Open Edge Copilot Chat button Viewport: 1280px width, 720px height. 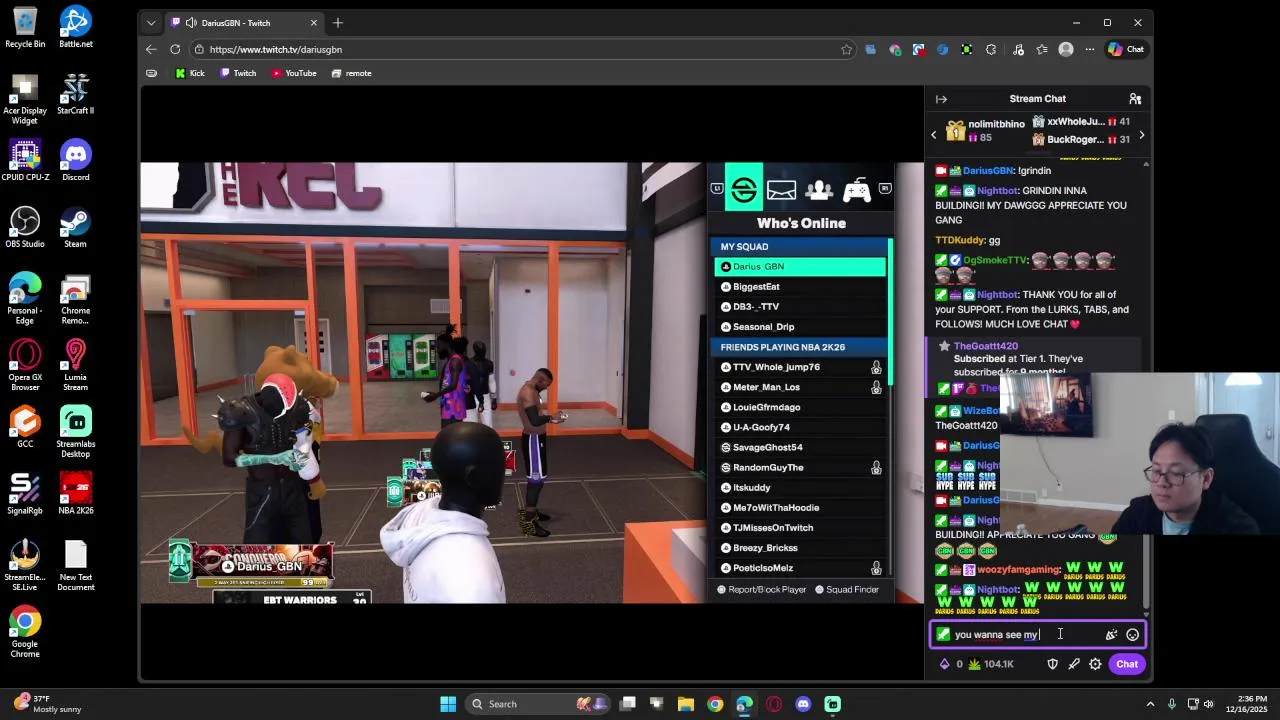click(1126, 49)
